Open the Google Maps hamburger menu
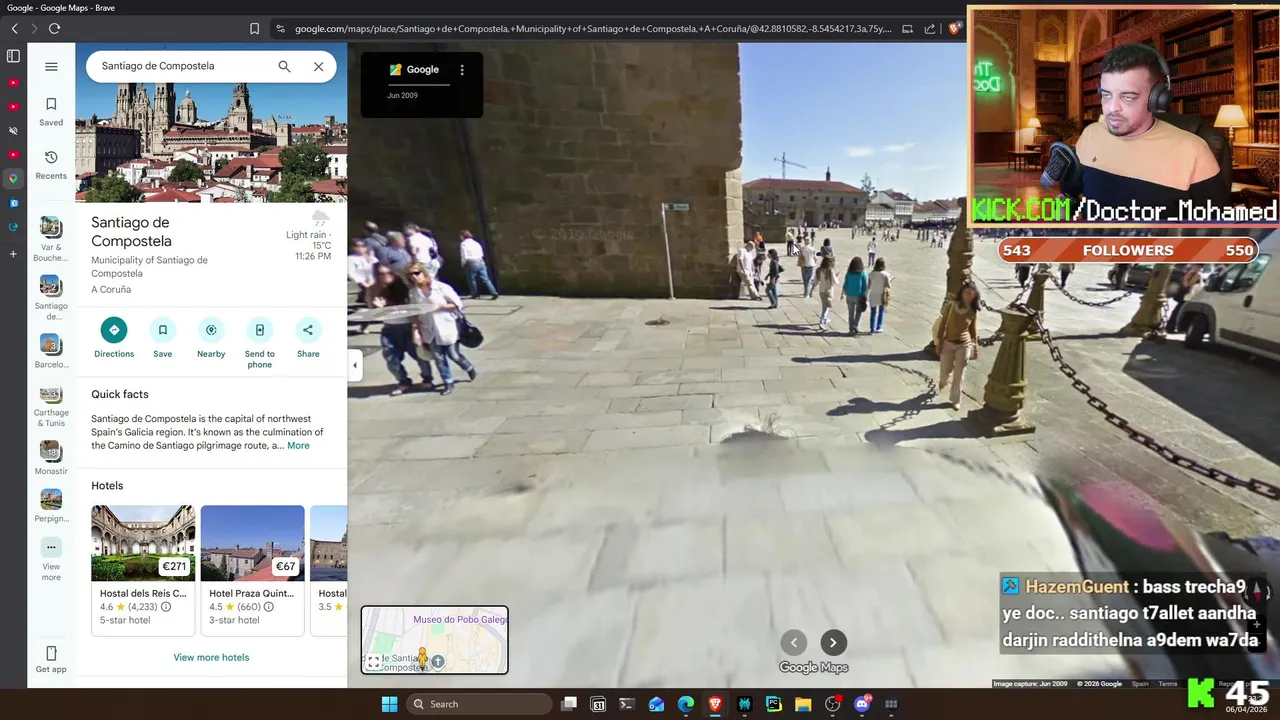Screen dimensions: 1280x720 pos(51,66)
